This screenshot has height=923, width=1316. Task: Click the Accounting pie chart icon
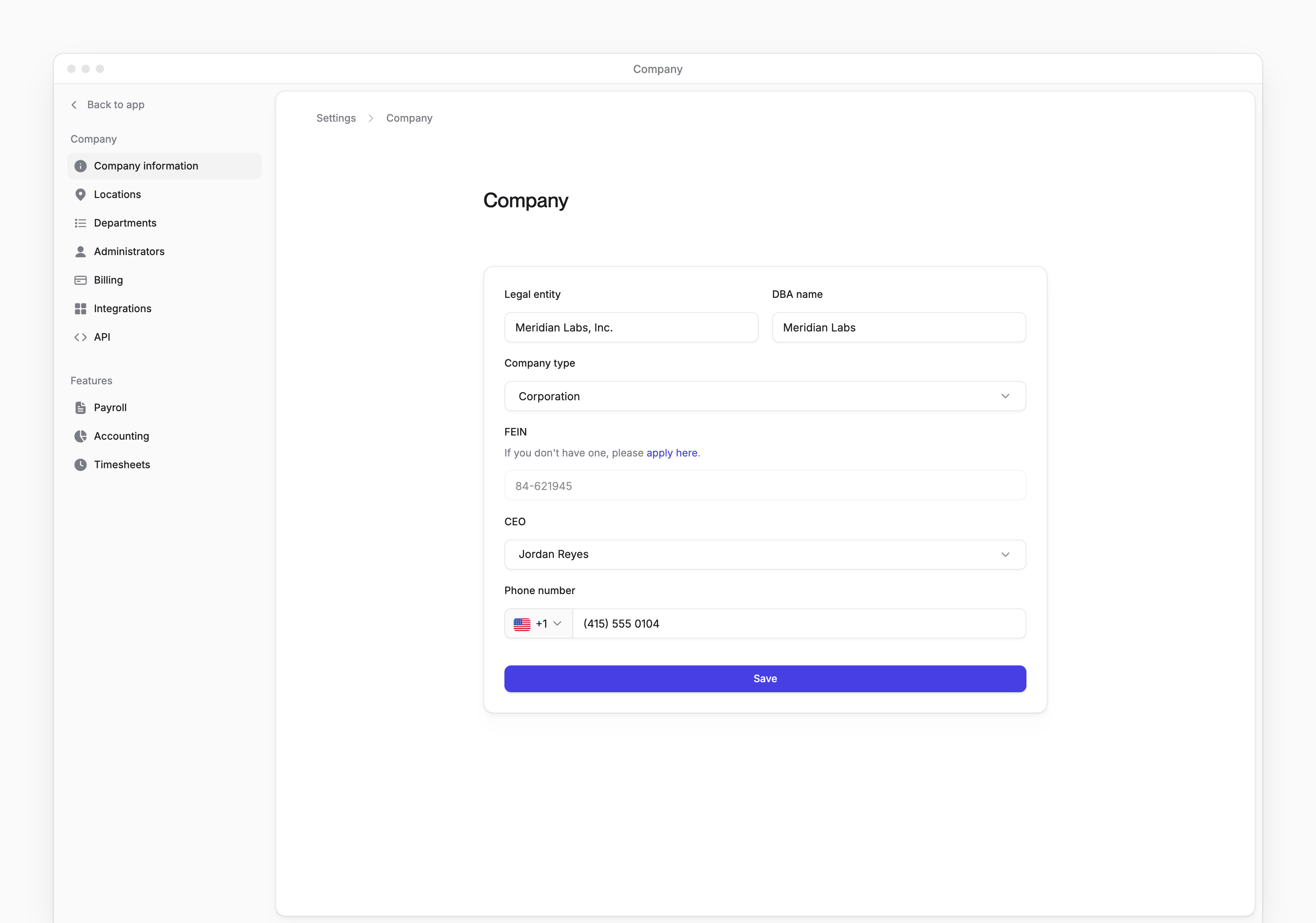tap(80, 437)
